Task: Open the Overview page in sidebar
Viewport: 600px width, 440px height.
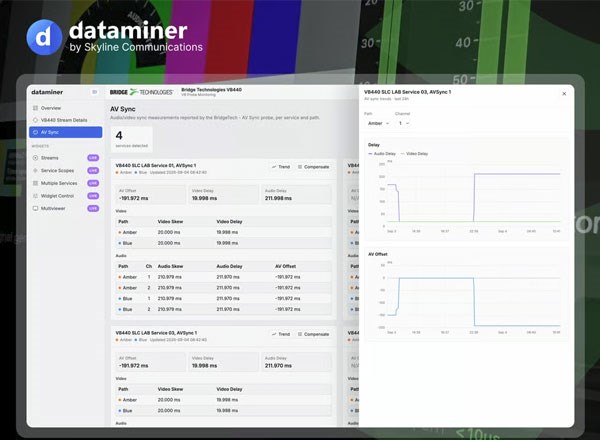Action: coord(65,108)
